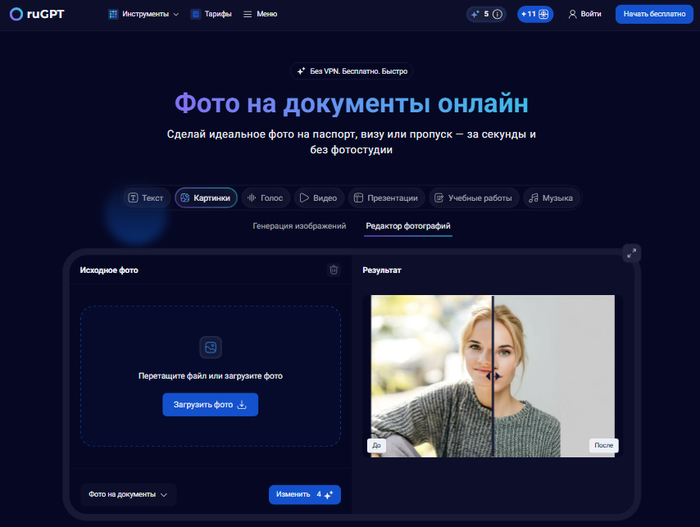The width and height of the screenshot is (700, 527).
Task: Click the info icon beside credits counter
Action: [x=497, y=14]
